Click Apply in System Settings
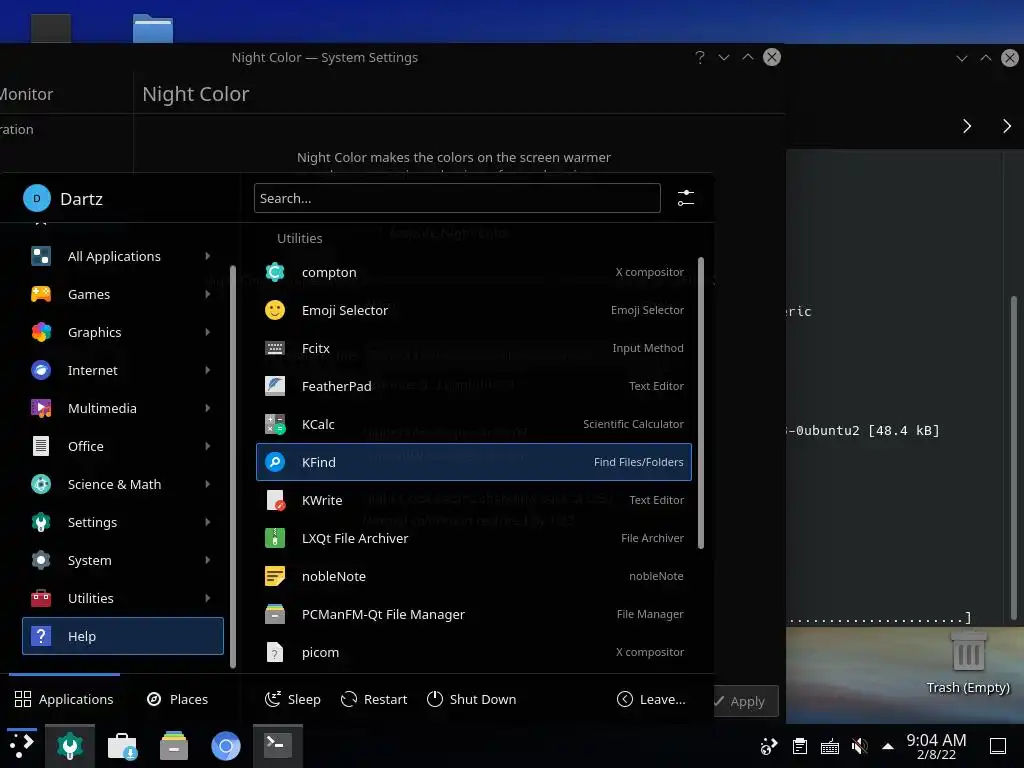This screenshot has height=768, width=1024. (x=746, y=701)
